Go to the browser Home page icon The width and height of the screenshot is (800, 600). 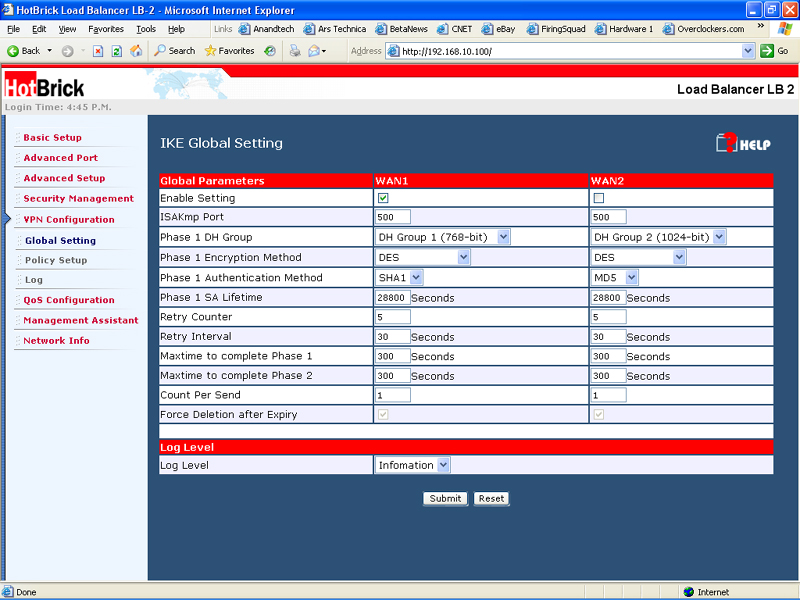click(136, 50)
